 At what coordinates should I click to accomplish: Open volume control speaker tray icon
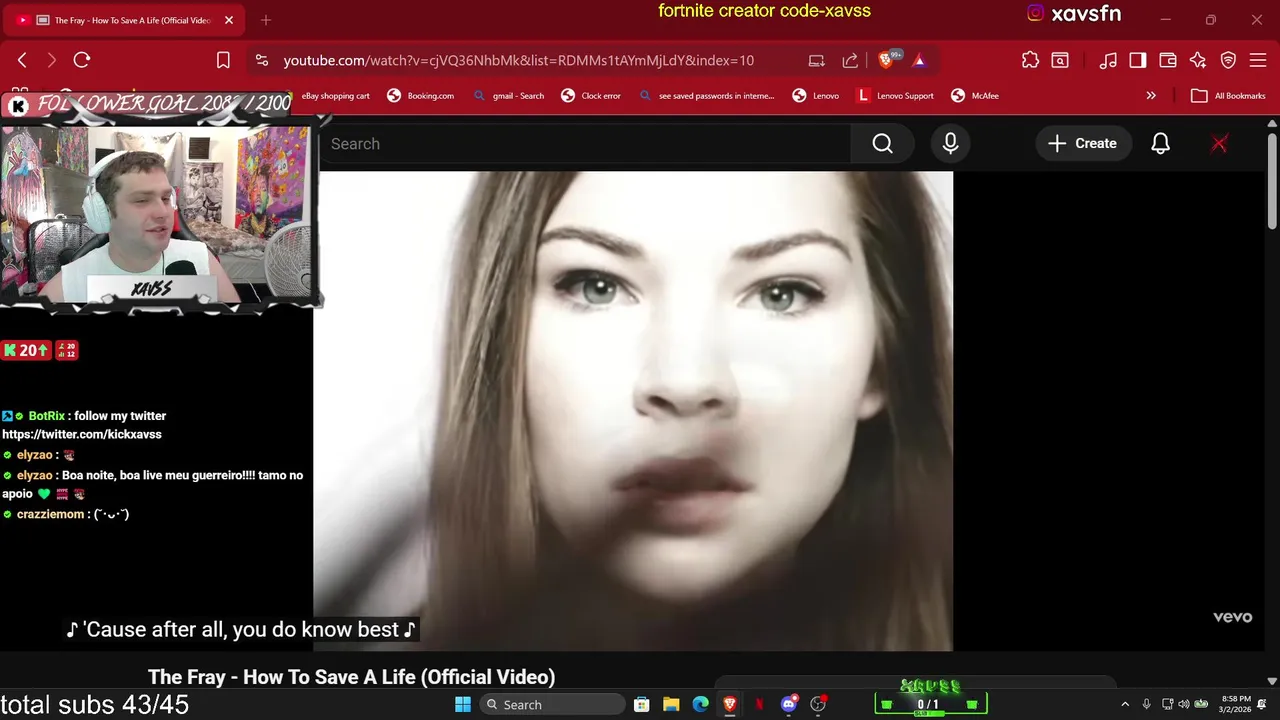coord(1184,705)
